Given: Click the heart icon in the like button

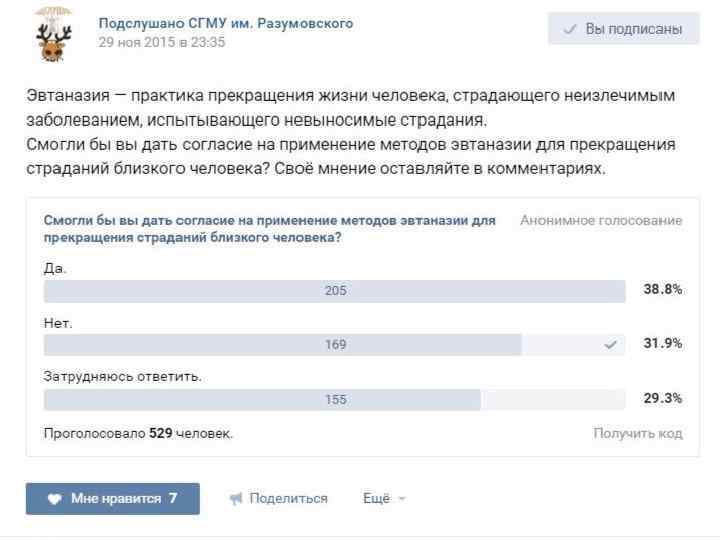Looking at the screenshot, I should (x=55, y=499).
